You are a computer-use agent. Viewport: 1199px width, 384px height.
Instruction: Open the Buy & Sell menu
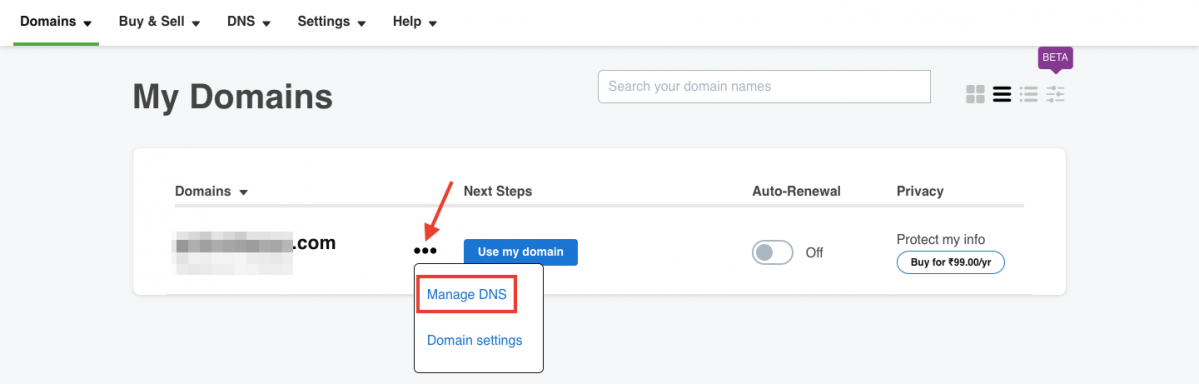click(x=159, y=21)
